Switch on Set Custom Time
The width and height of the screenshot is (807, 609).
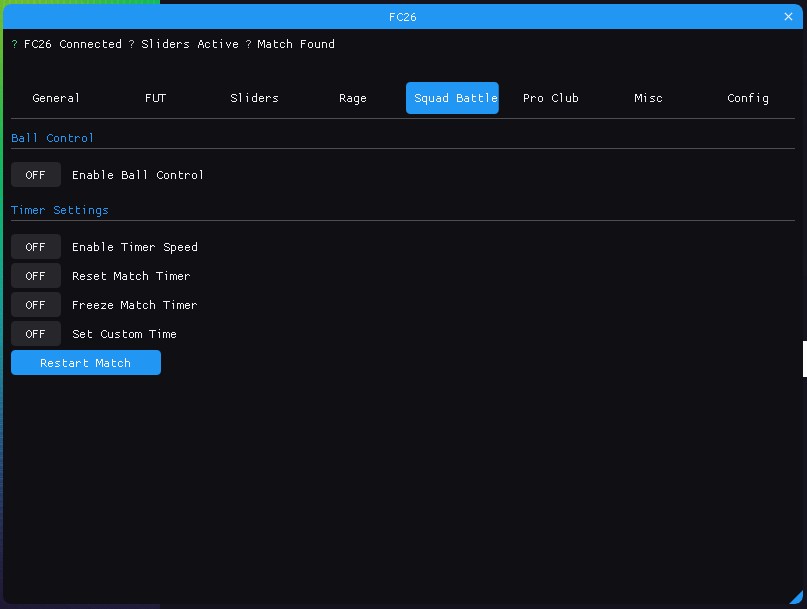pos(36,334)
